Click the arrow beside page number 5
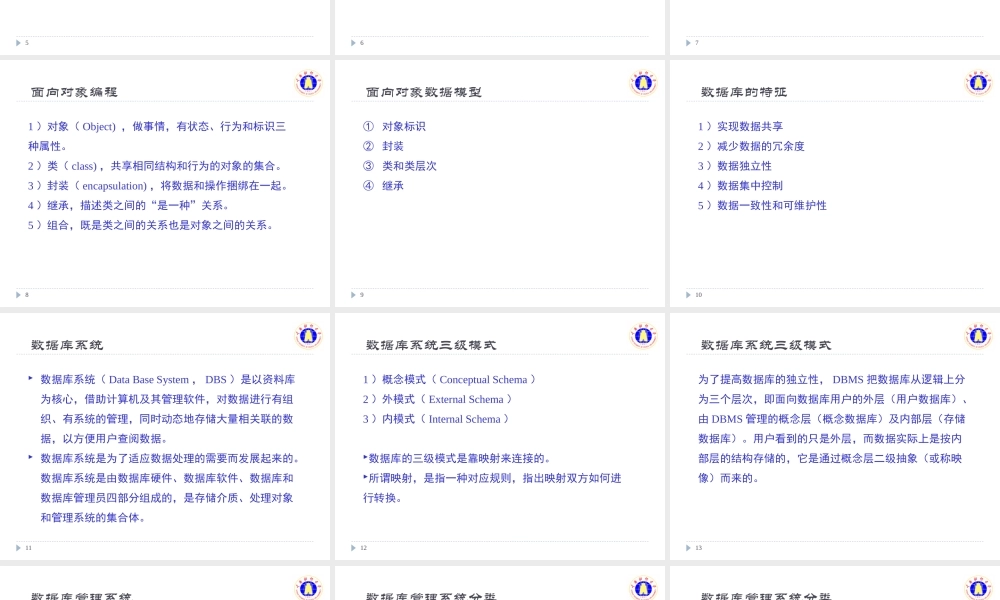This screenshot has height=600, width=1000. point(18,42)
